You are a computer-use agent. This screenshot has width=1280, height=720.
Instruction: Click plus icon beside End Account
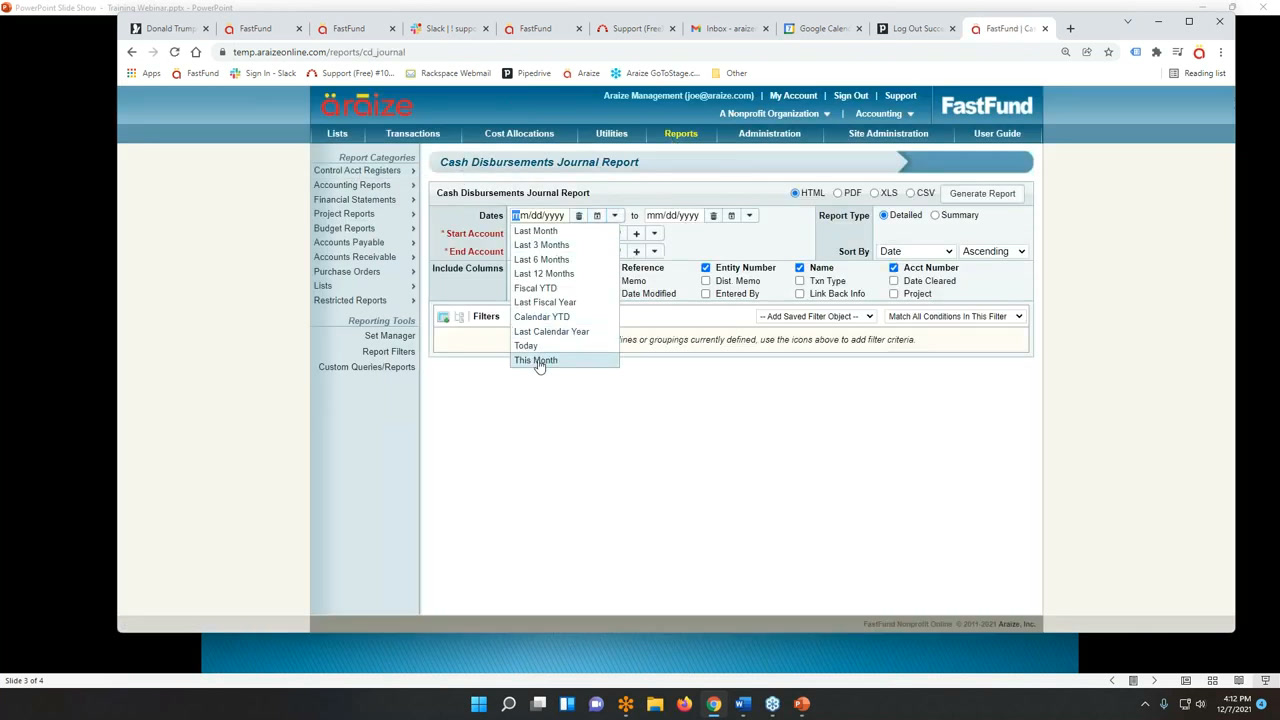(636, 252)
